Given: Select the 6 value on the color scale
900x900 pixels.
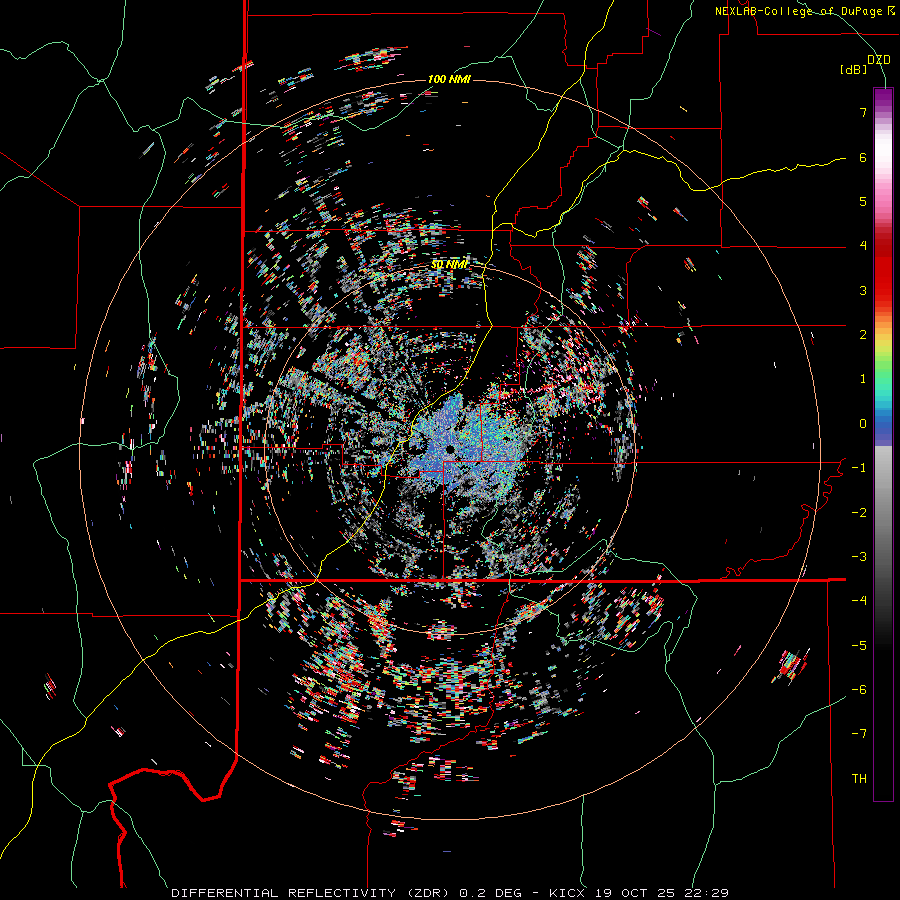Looking at the screenshot, I should click(x=863, y=157).
